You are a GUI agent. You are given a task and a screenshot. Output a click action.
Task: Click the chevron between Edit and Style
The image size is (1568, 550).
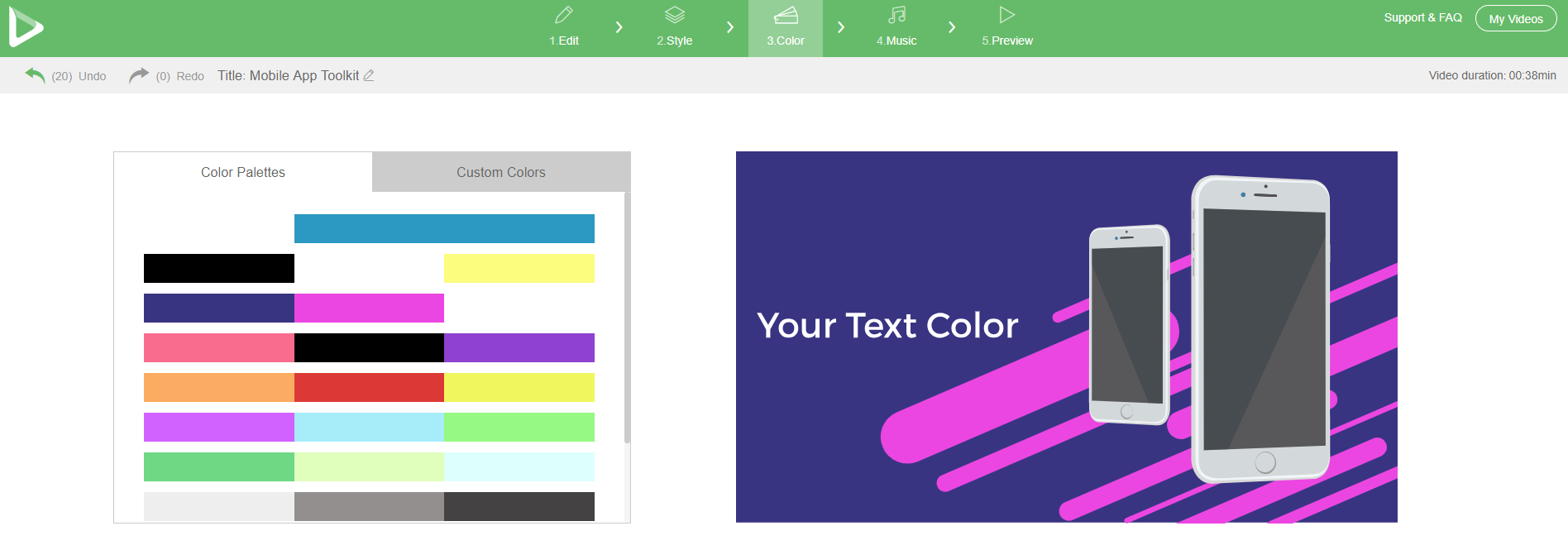pyautogui.click(x=619, y=27)
